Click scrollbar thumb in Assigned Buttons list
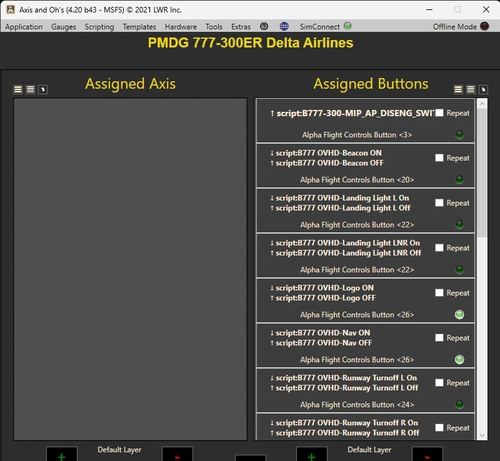 [x=482, y=173]
